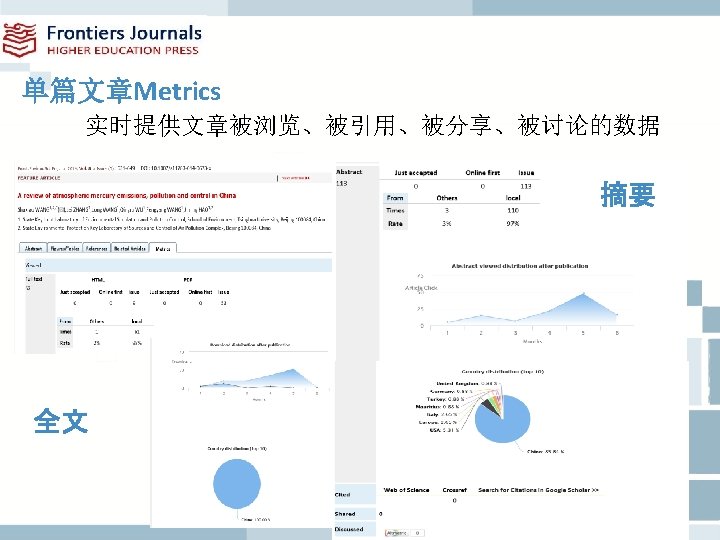Click the 113 value under Issue
Screen dimensions: 720x540
click(526, 186)
